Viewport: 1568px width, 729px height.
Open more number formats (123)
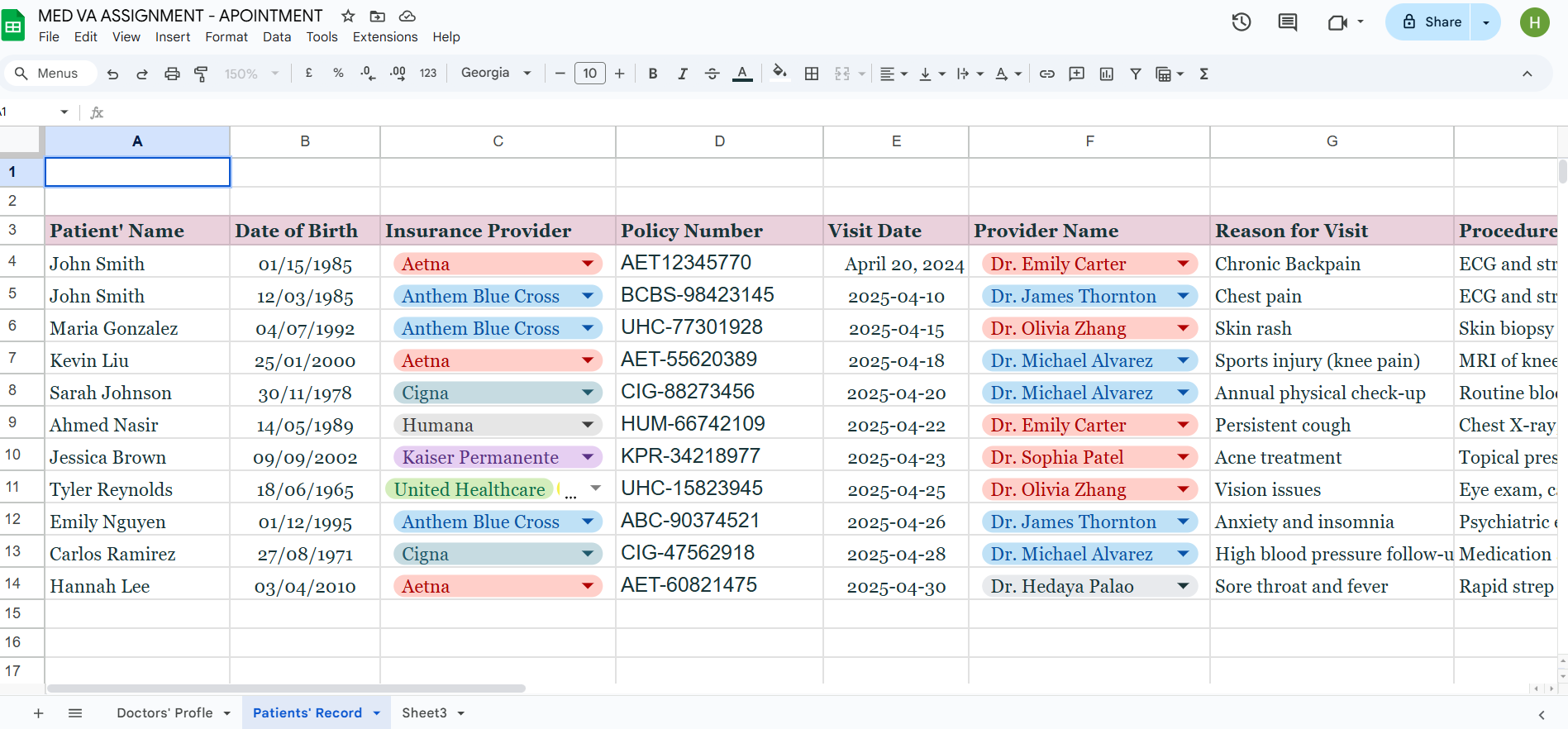click(x=428, y=74)
